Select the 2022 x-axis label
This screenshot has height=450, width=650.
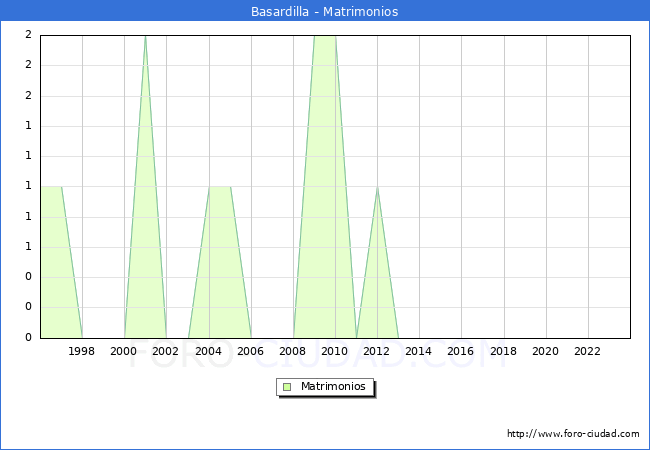coord(587,351)
